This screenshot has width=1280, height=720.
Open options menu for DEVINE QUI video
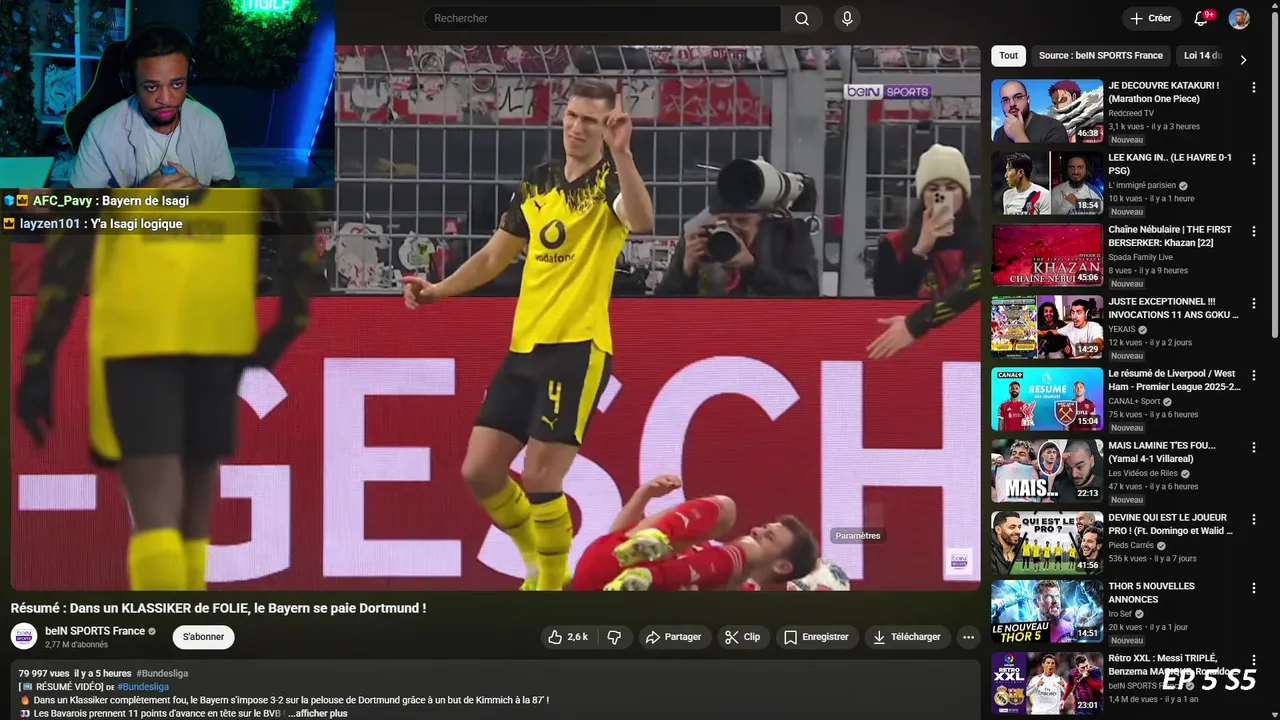[x=1253, y=519]
